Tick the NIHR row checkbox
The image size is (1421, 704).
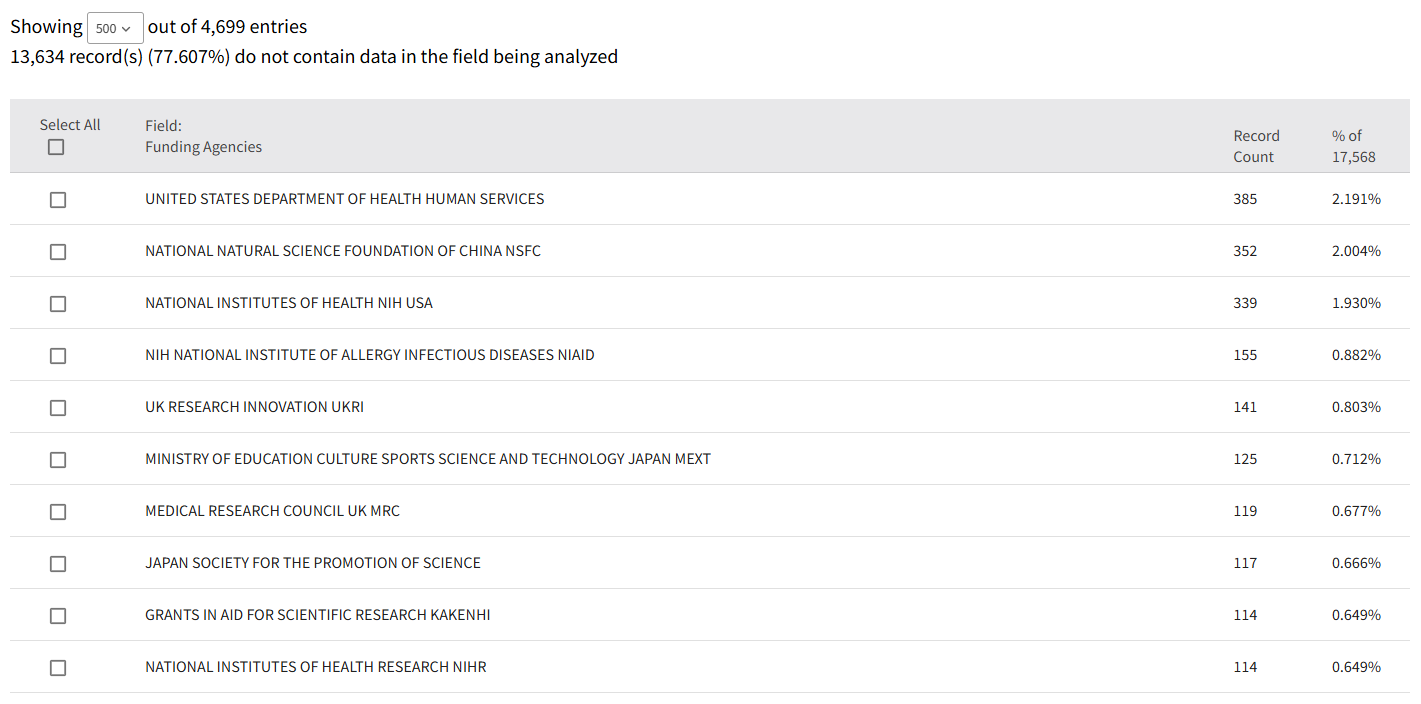pos(58,668)
